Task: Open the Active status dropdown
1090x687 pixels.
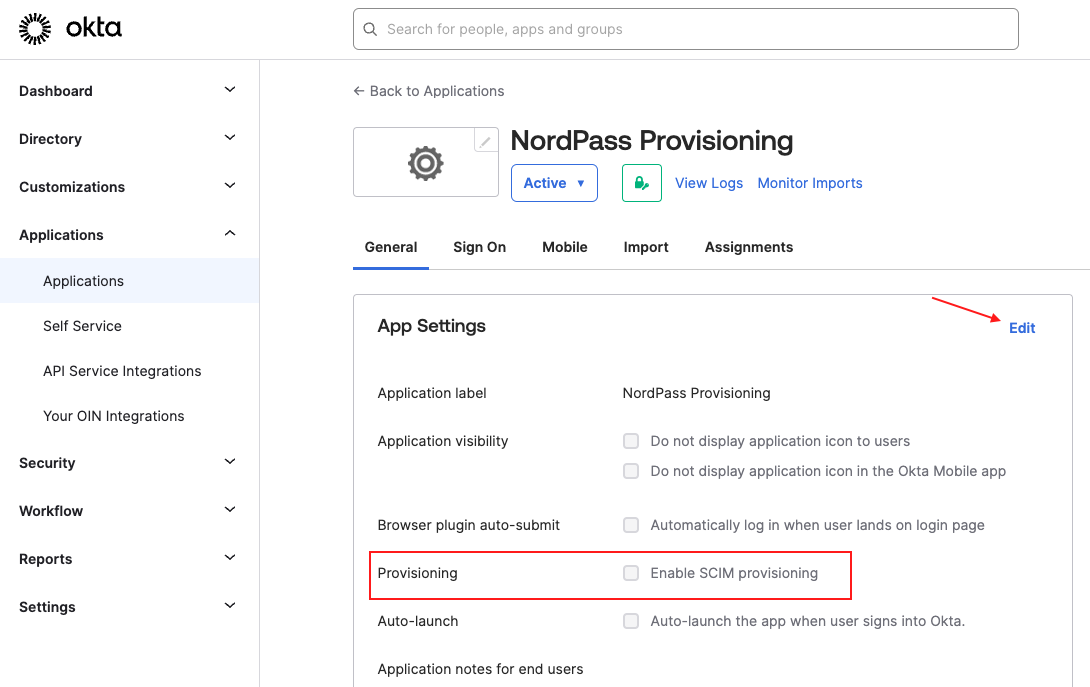Action: pyautogui.click(x=554, y=183)
